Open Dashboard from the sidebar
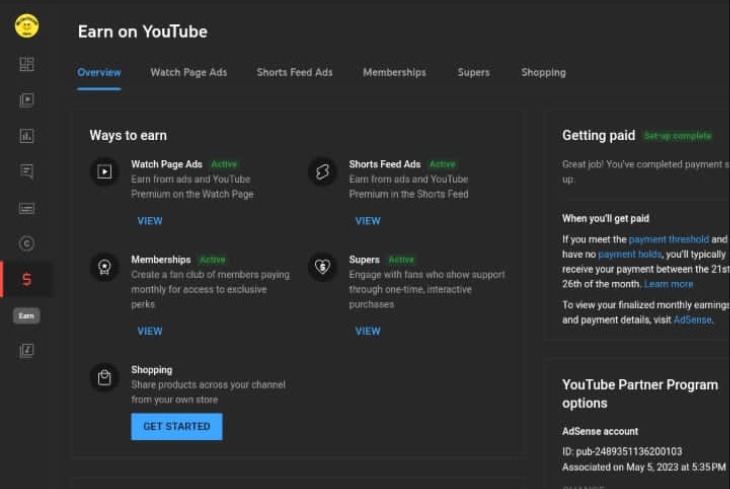The image size is (730, 489). [x=27, y=64]
